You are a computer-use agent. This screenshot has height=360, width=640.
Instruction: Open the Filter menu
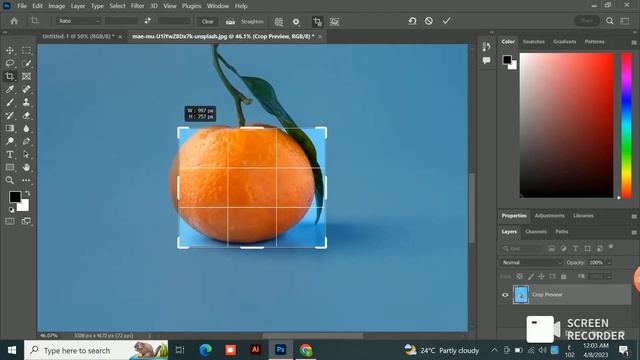point(137,6)
